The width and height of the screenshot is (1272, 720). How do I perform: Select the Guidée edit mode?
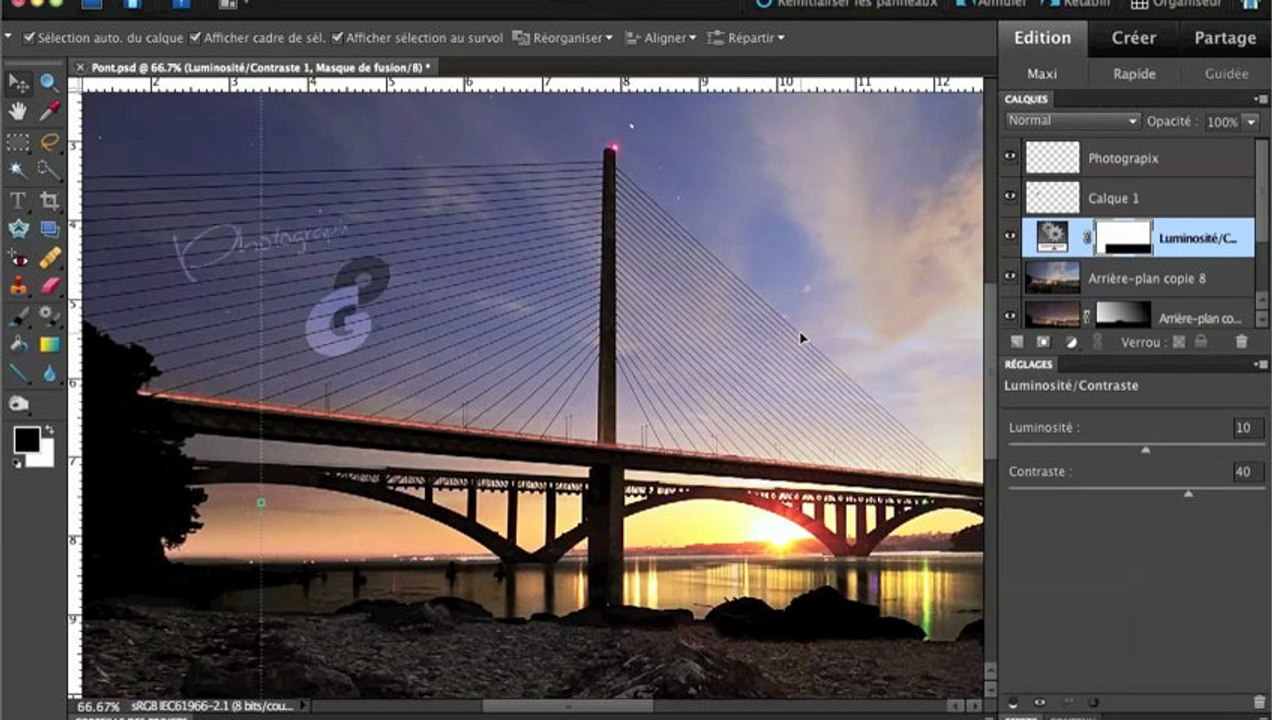1226,74
